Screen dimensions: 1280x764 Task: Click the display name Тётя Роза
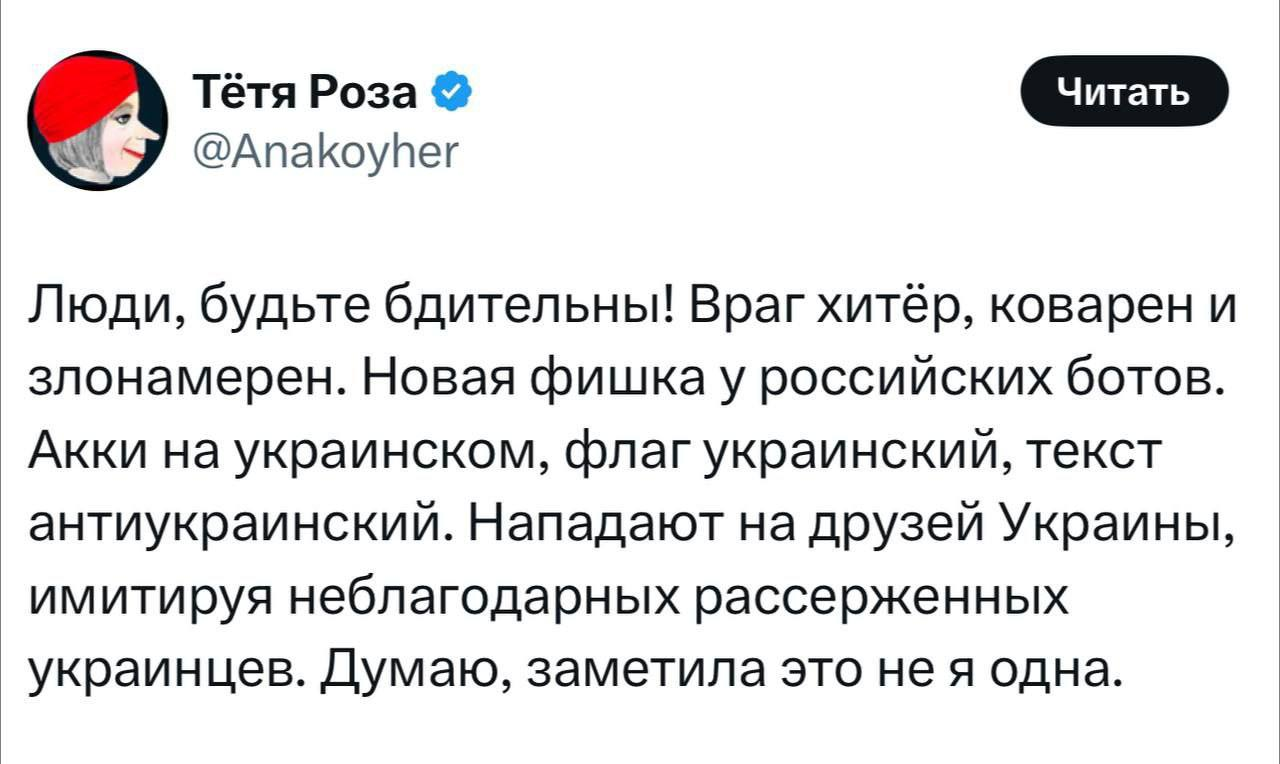[307, 95]
